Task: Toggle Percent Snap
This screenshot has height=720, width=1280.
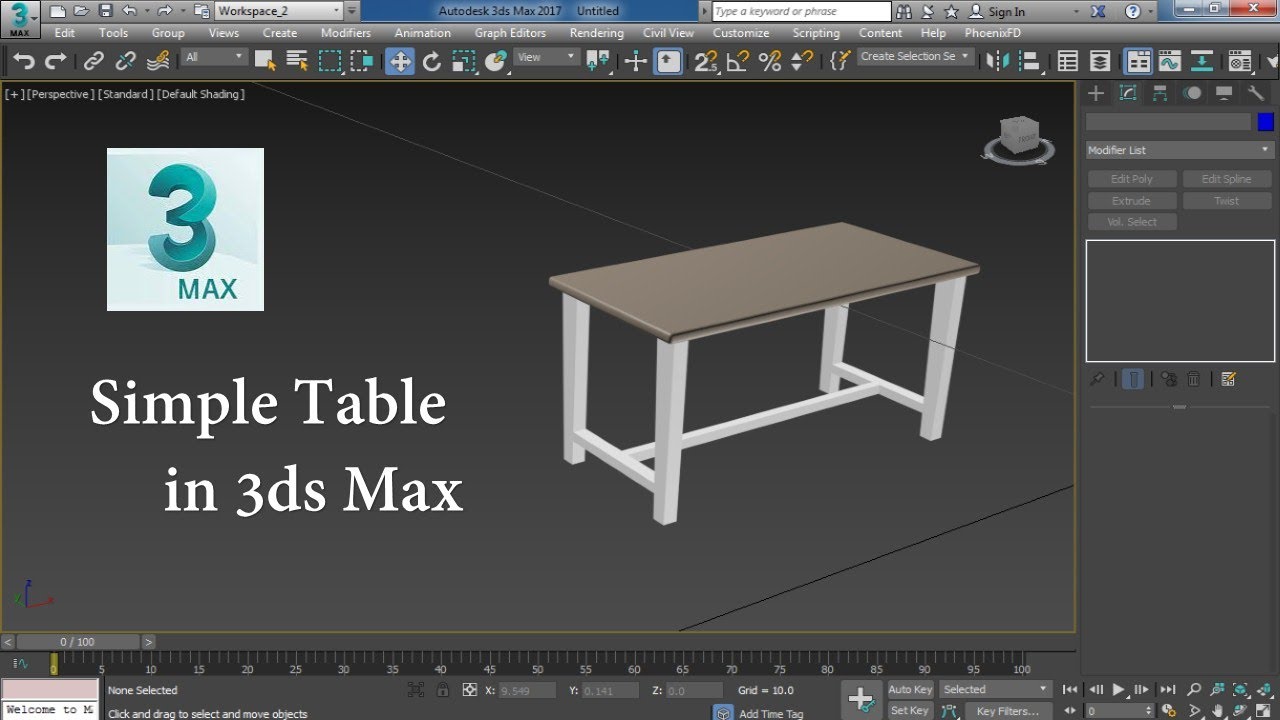Action: [x=770, y=61]
